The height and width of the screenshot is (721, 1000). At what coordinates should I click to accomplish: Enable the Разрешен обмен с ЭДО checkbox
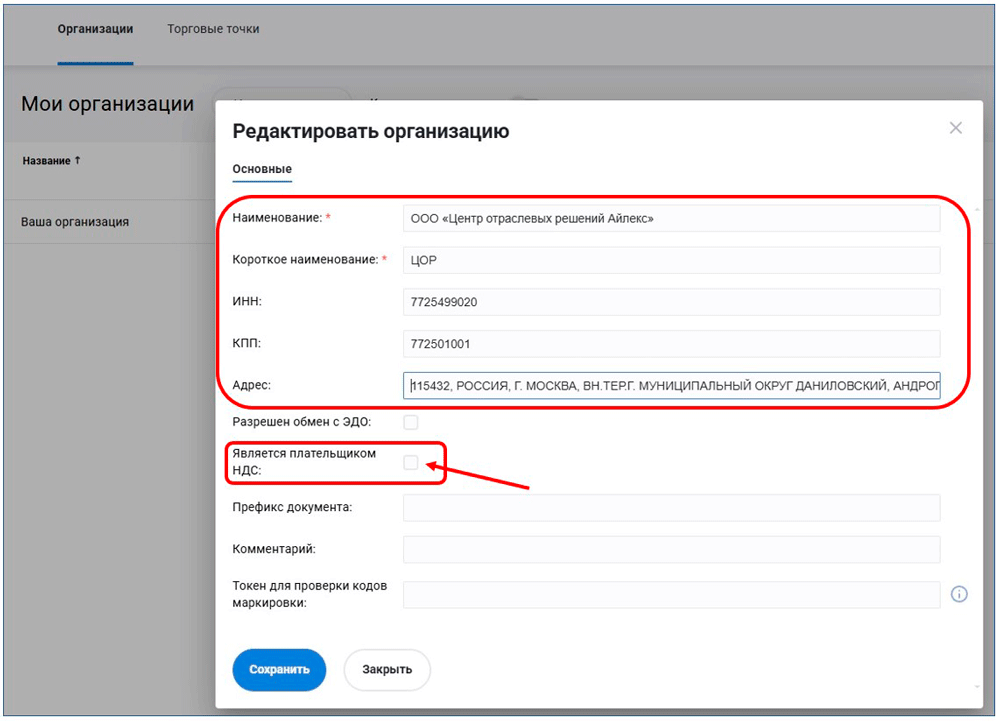(411, 422)
